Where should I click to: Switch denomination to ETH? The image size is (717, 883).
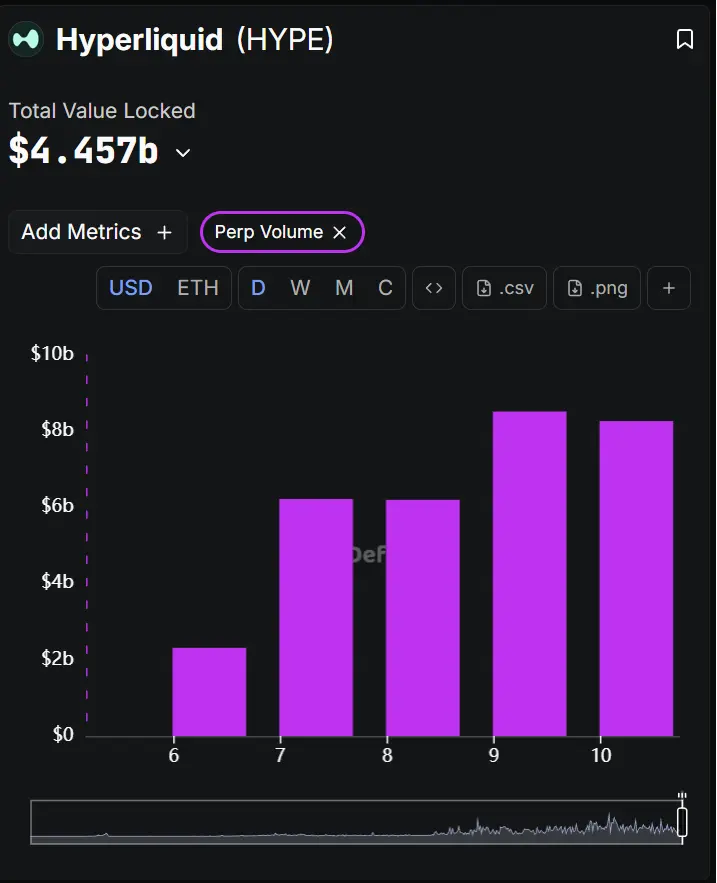(x=198, y=288)
